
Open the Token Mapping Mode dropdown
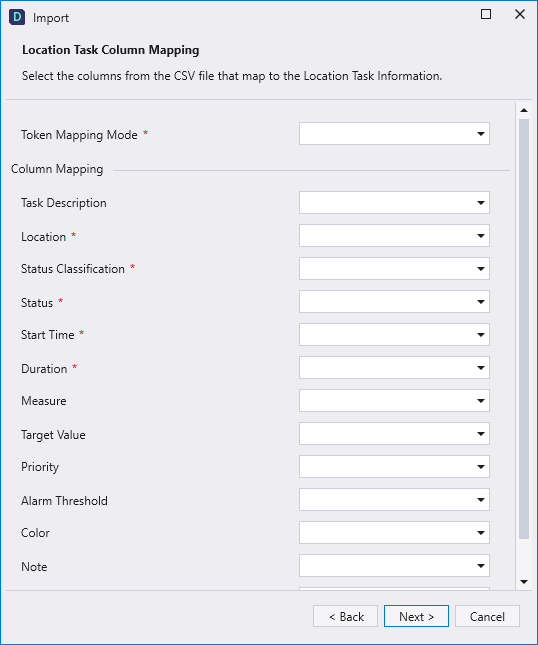(394, 134)
